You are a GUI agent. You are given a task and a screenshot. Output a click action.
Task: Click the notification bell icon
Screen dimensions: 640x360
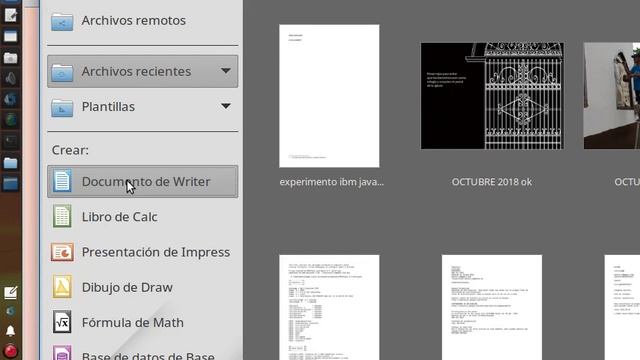[11, 331]
